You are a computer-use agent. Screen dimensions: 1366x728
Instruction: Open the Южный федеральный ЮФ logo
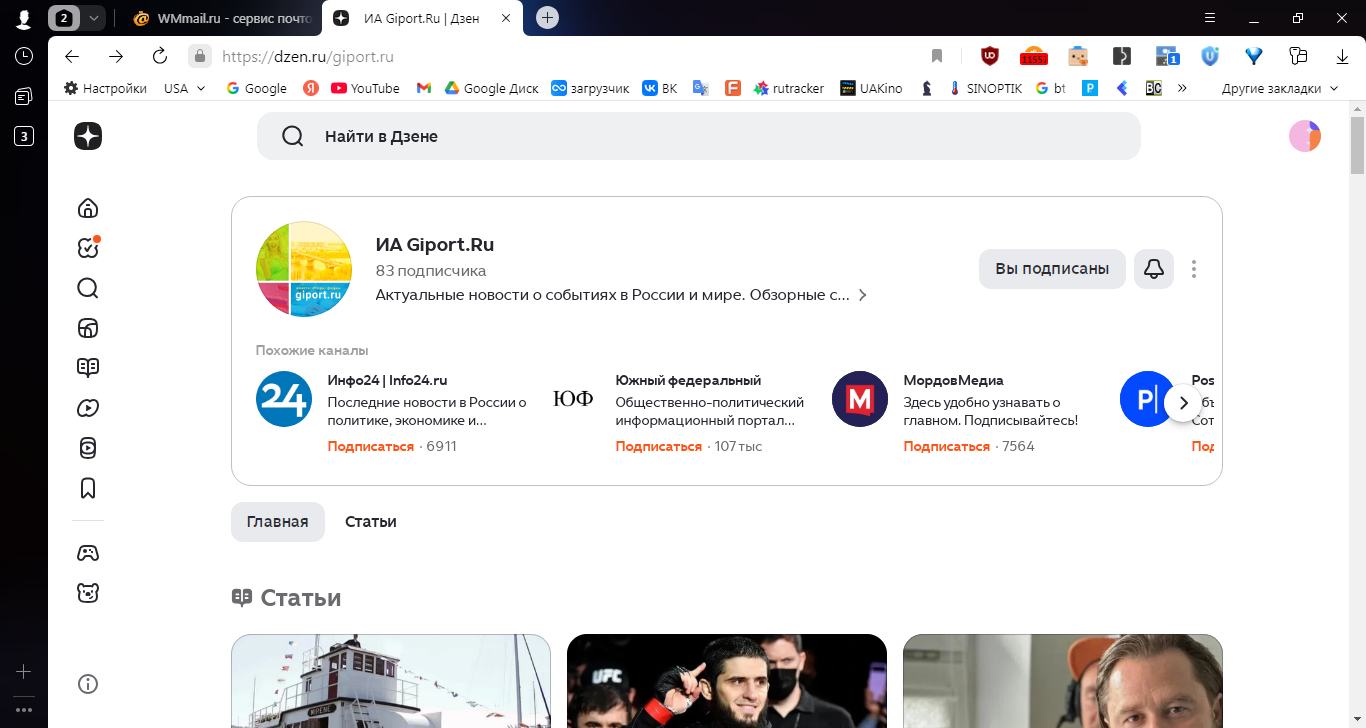point(572,399)
